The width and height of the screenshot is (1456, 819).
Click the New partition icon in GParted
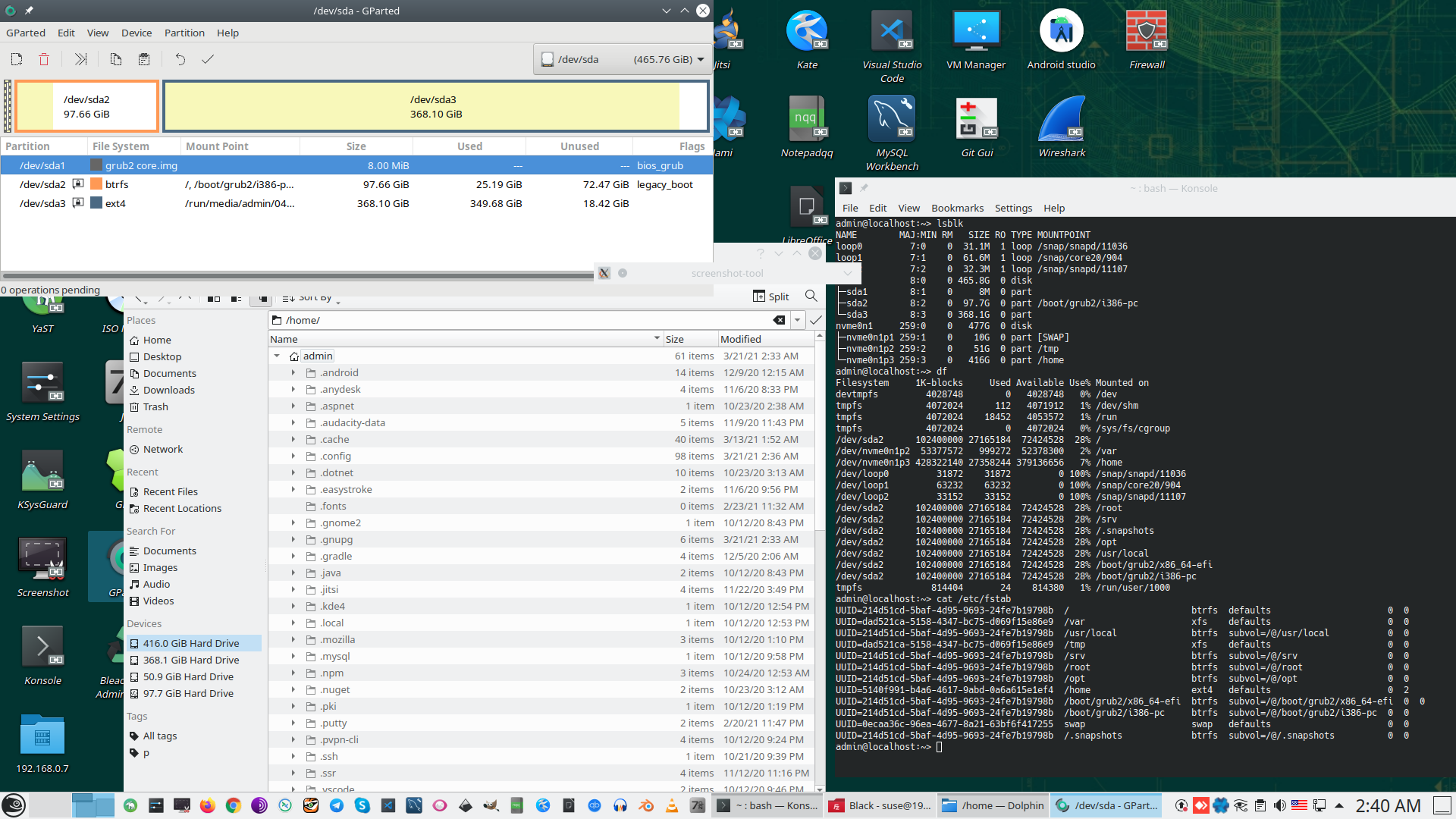click(x=17, y=59)
